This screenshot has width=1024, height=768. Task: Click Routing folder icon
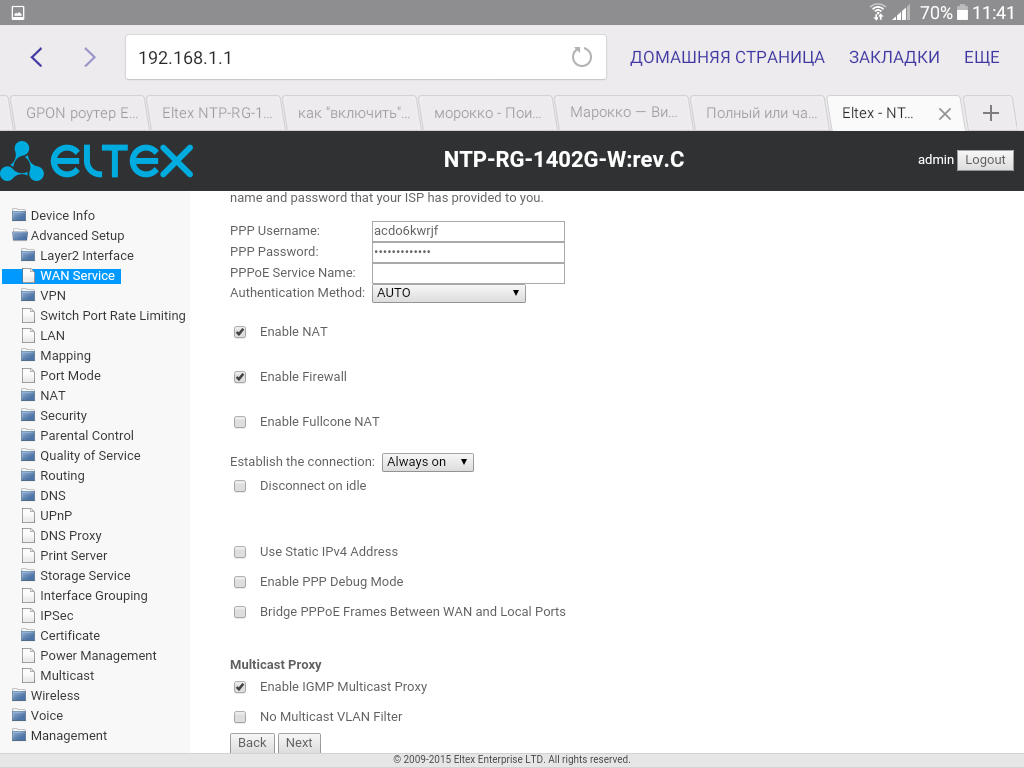tap(28, 475)
